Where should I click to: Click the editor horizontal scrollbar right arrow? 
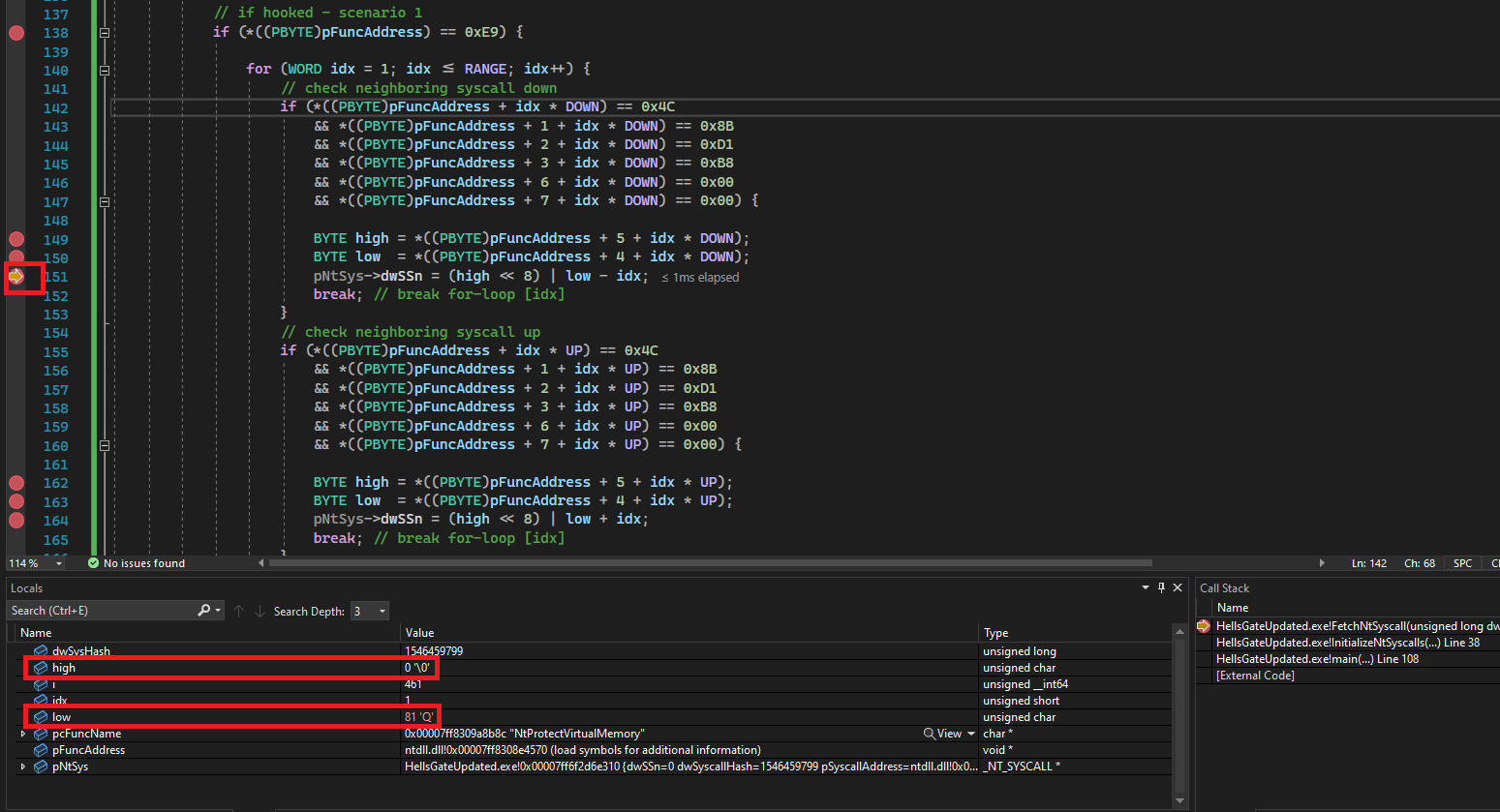pos(1322,563)
